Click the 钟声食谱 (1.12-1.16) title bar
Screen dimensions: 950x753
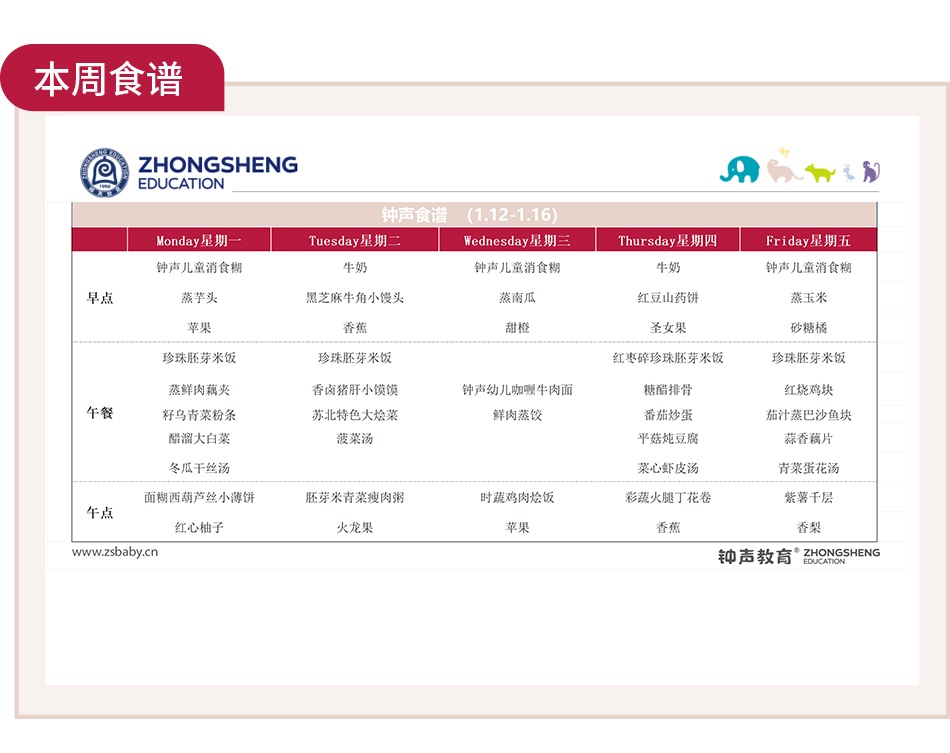[x=470, y=215]
